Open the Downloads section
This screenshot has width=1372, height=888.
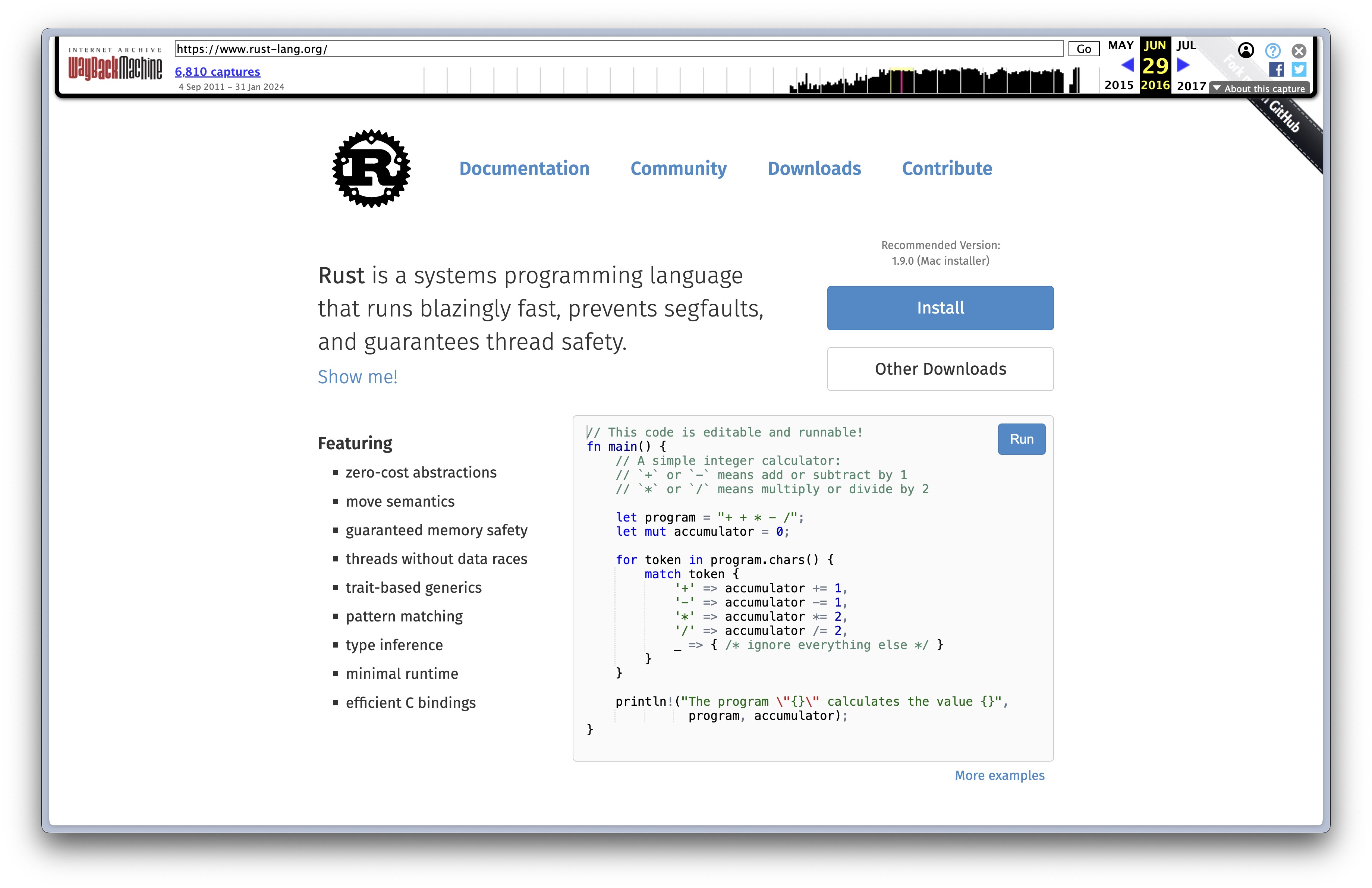(814, 169)
